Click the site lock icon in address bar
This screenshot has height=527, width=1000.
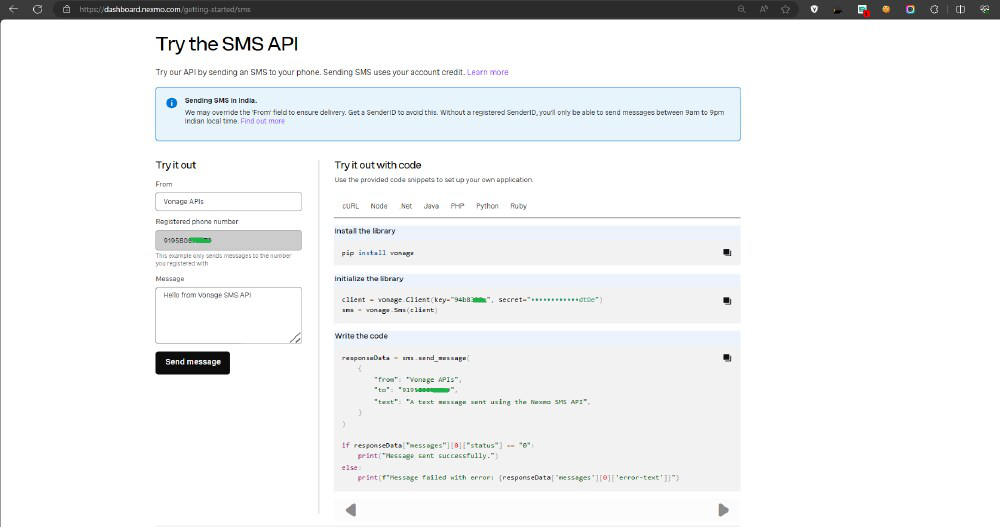[x=66, y=10]
